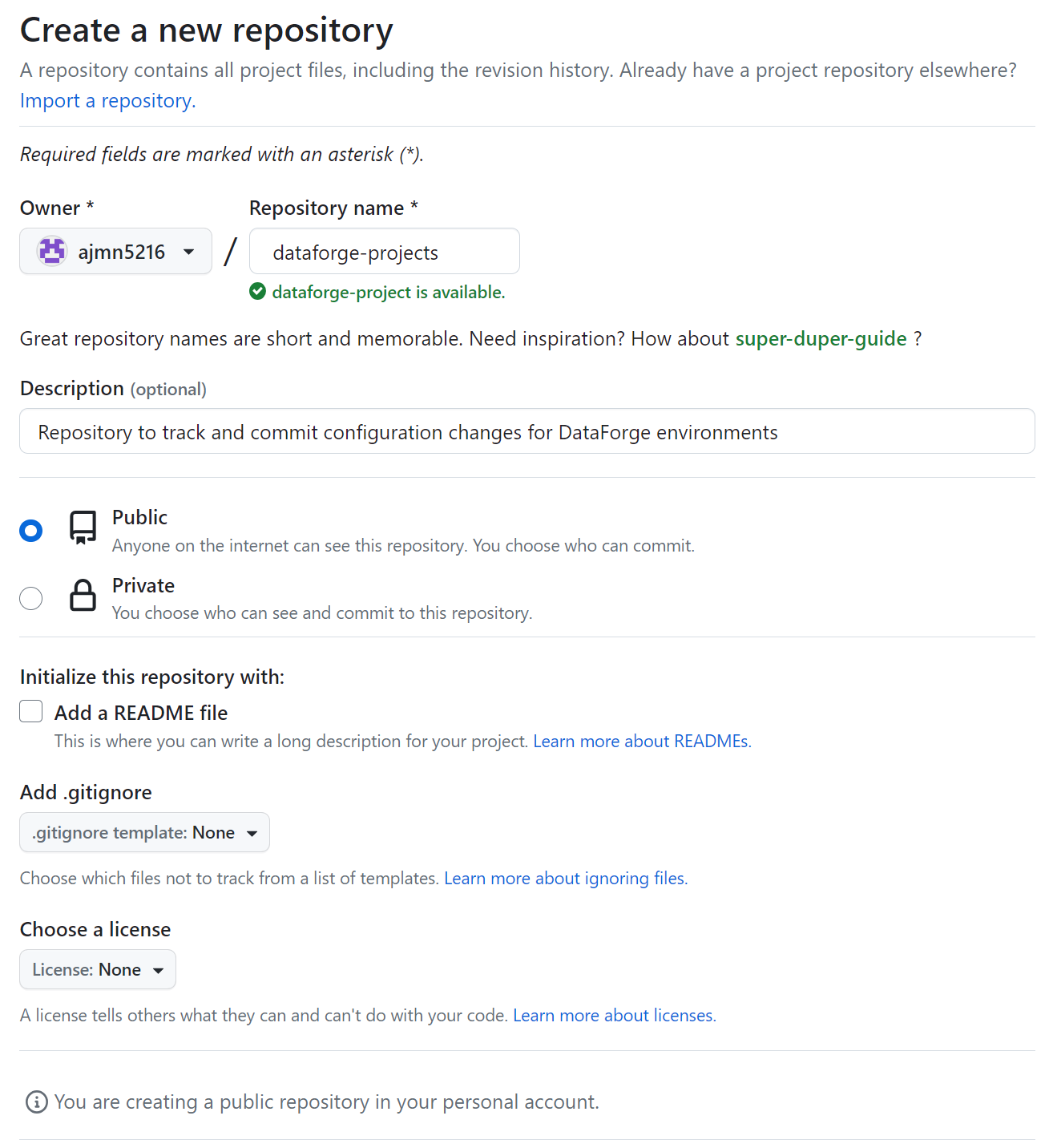Click the Add a README file label
The height and width of the screenshot is (1148, 1053).
pyautogui.click(x=141, y=713)
